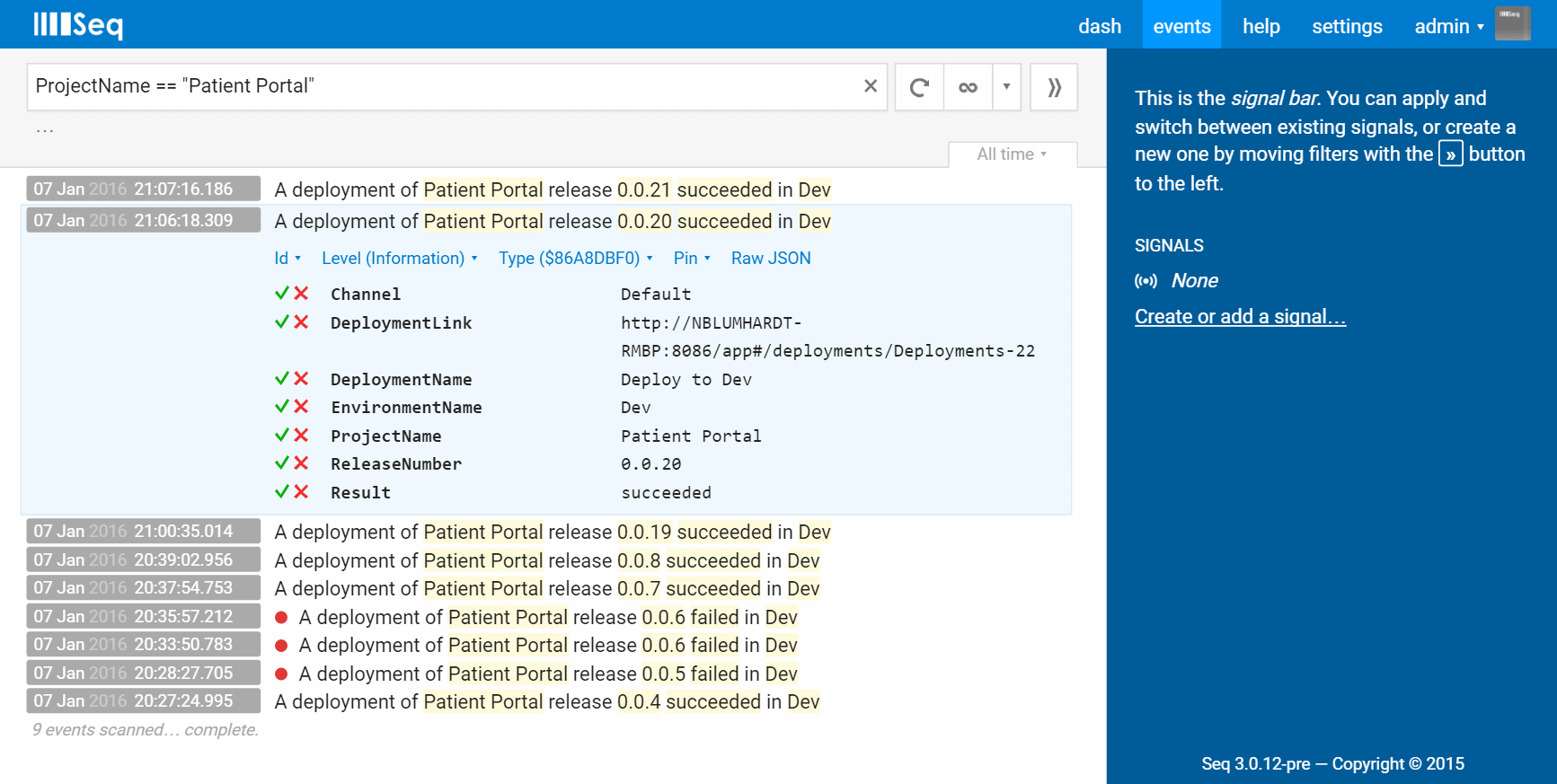
Task: Click the EnvironmentName value 'Dev'
Action: pos(636,407)
